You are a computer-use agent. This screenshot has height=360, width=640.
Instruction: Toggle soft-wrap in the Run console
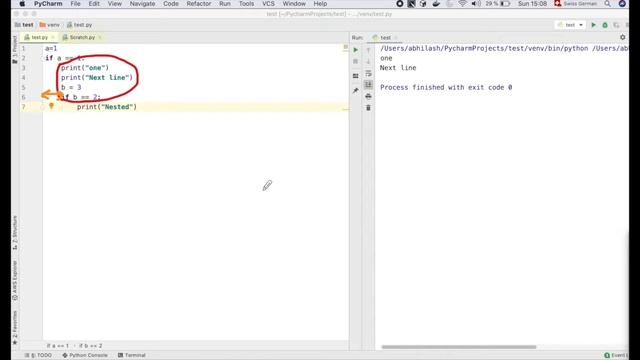tap(368, 73)
